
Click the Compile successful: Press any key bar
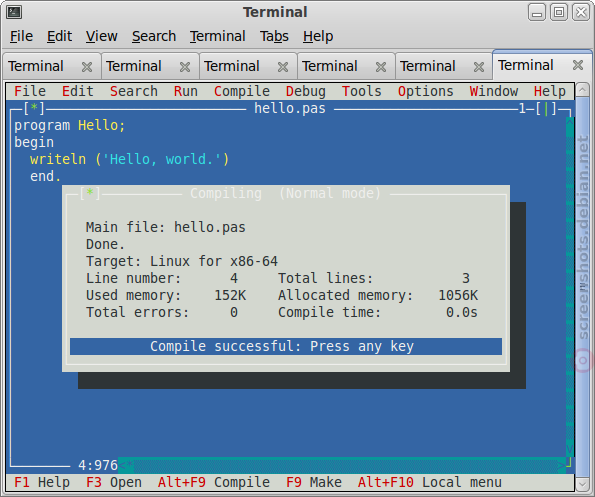point(286,346)
